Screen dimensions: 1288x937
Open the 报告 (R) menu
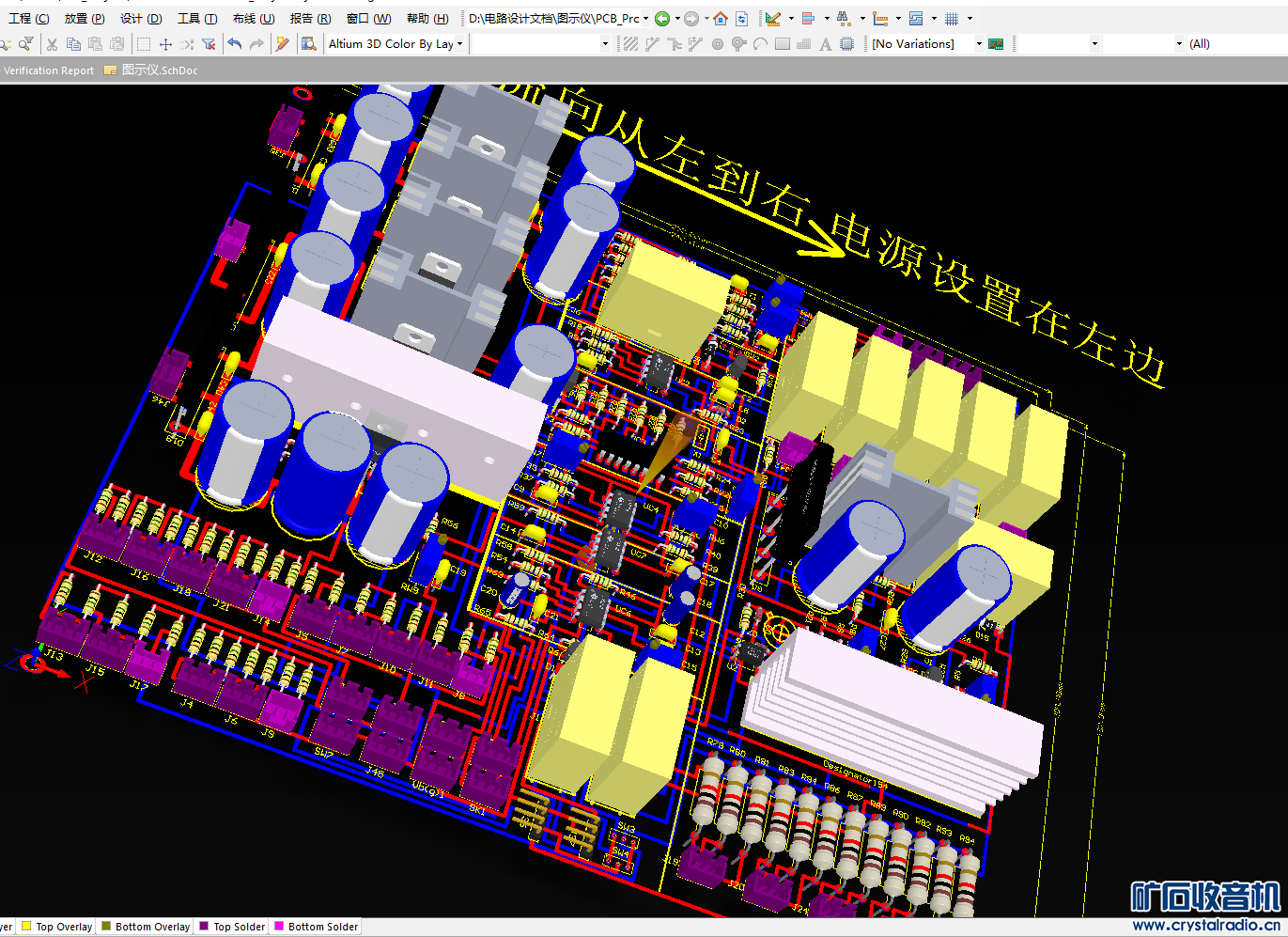pos(310,19)
